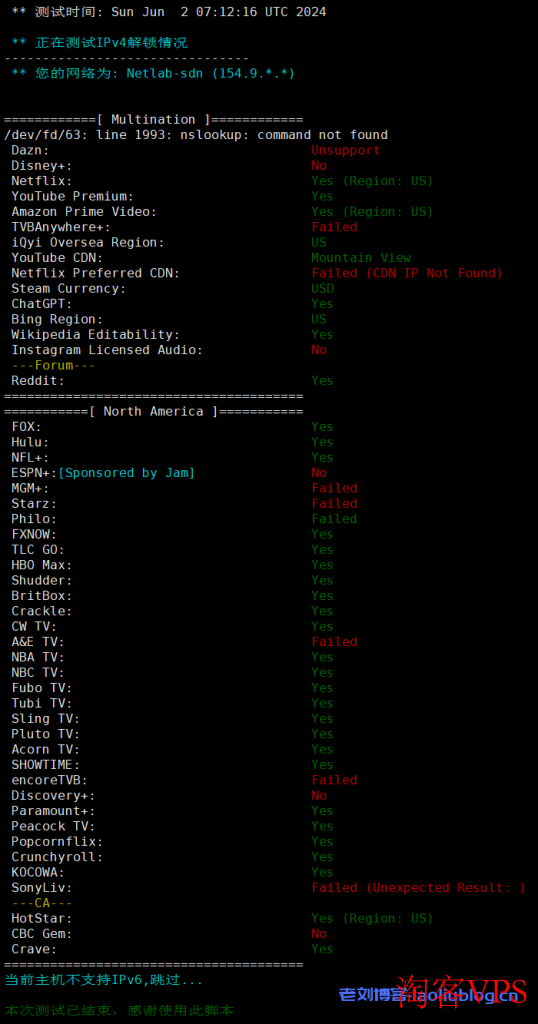Click the ChatGPT row label
The image size is (538, 1024).
click(x=42, y=304)
